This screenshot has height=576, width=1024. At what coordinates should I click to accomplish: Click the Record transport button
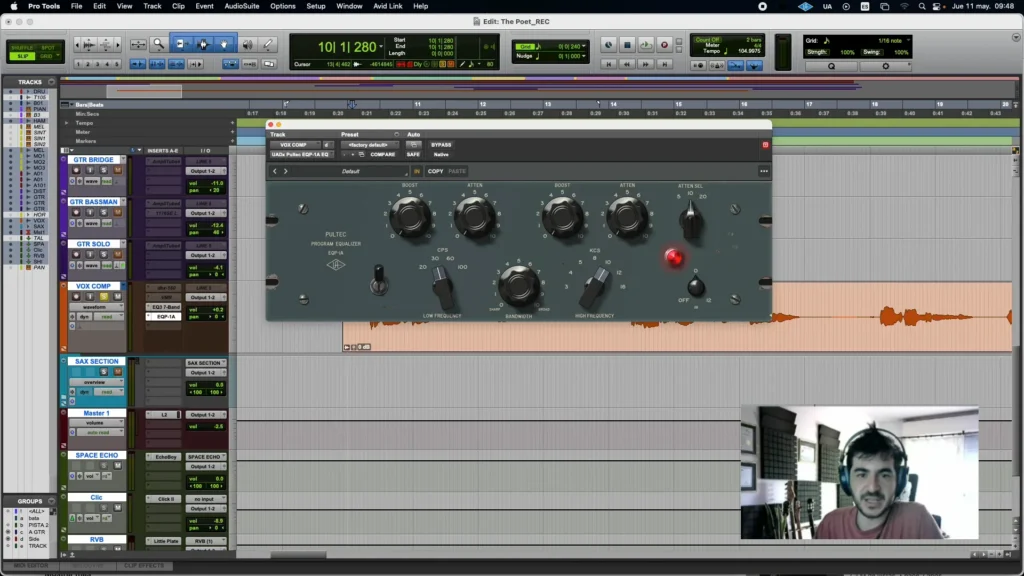point(664,44)
